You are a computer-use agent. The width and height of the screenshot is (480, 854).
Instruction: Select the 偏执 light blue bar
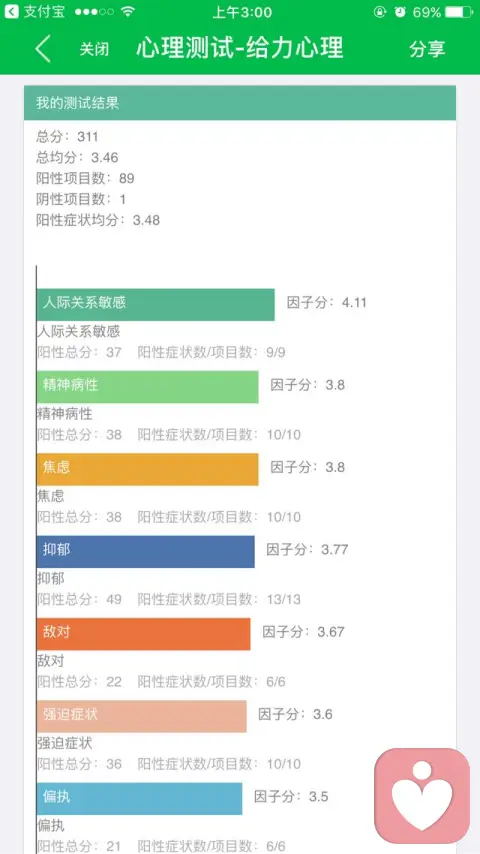click(x=139, y=798)
